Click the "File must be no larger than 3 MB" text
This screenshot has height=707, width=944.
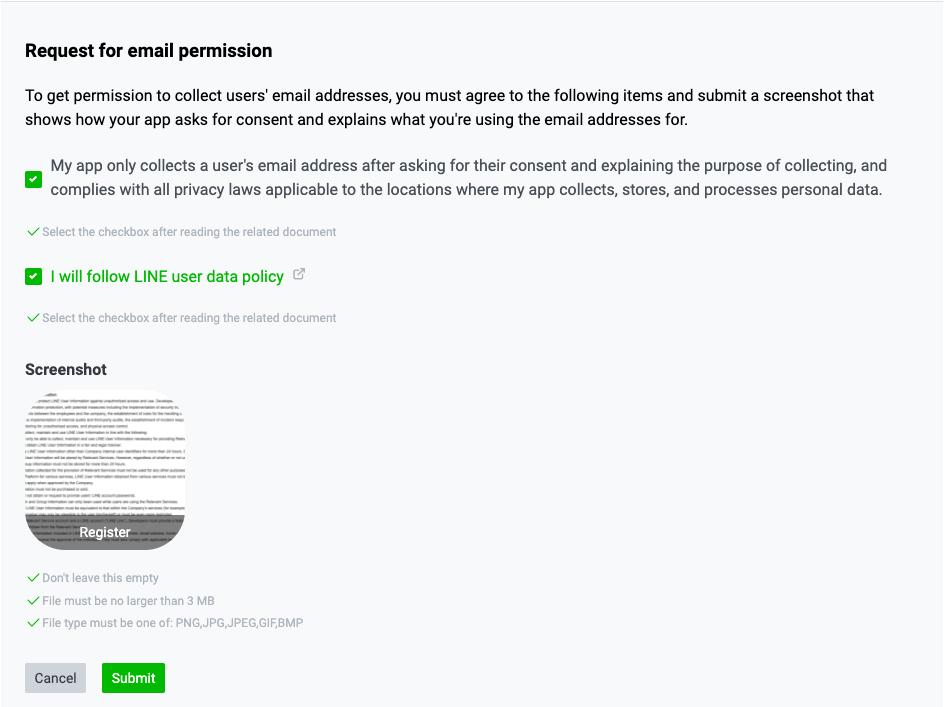(x=128, y=601)
